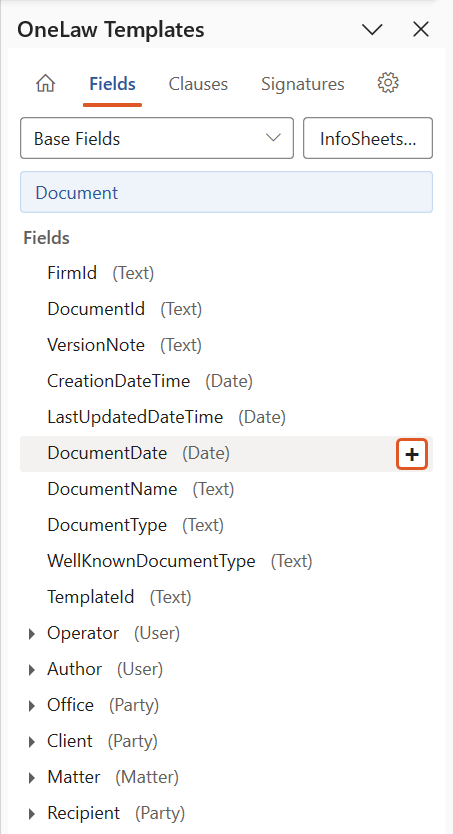The width and height of the screenshot is (453, 834).
Task: Expand the Author (User) node
Action: pyautogui.click(x=32, y=670)
